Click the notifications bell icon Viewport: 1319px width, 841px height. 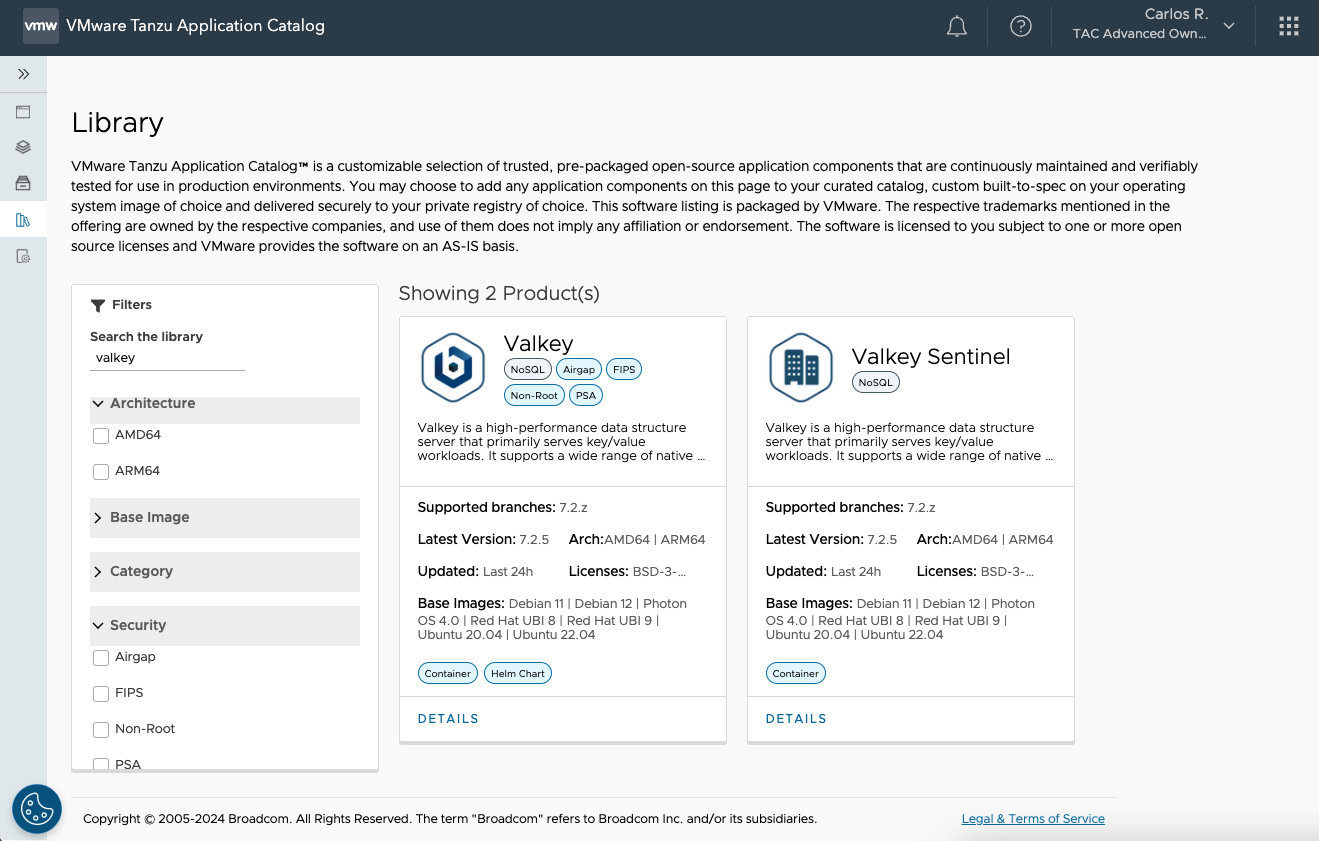[x=956, y=27]
